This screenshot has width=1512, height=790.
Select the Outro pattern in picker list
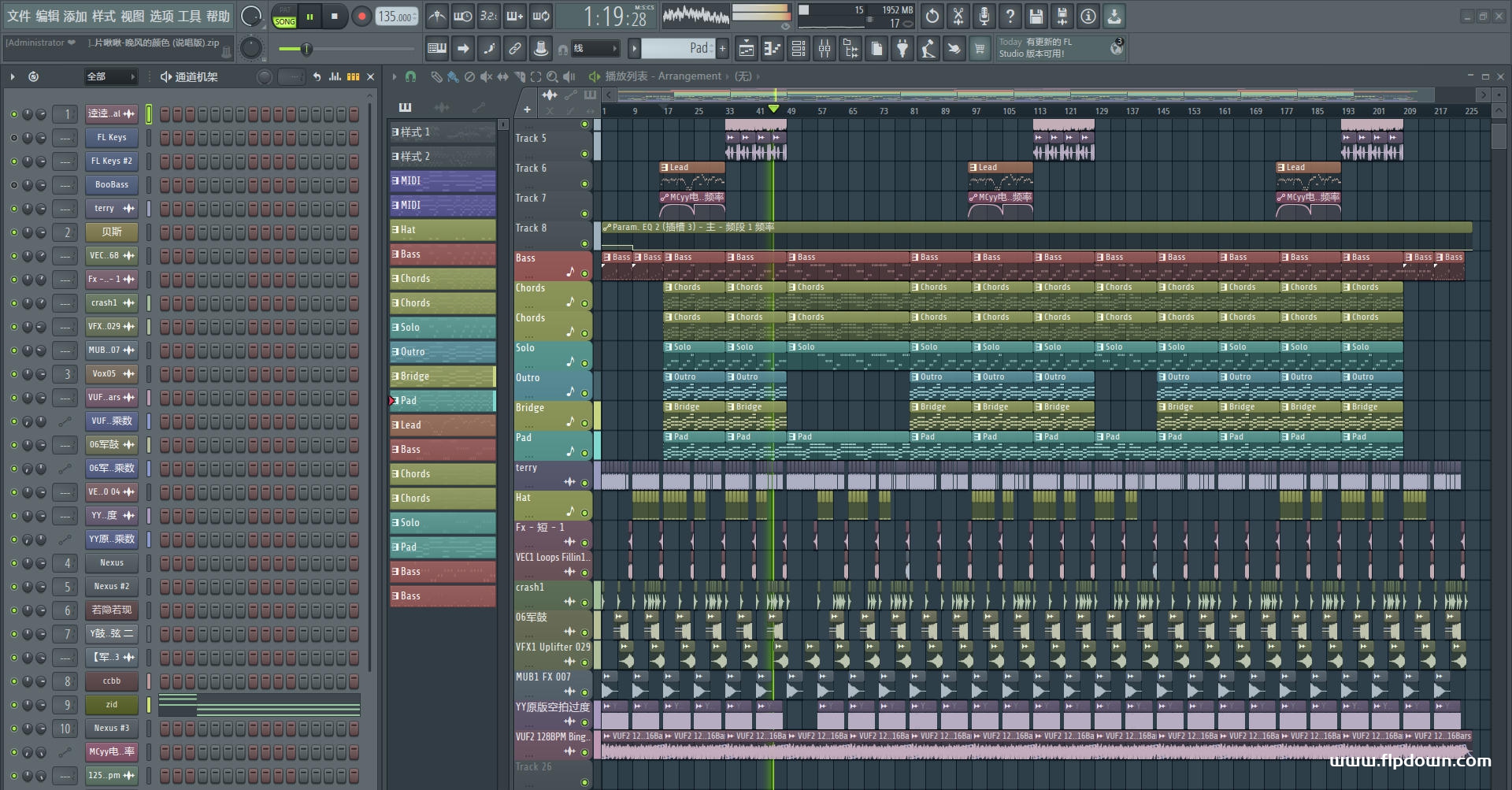click(443, 352)
